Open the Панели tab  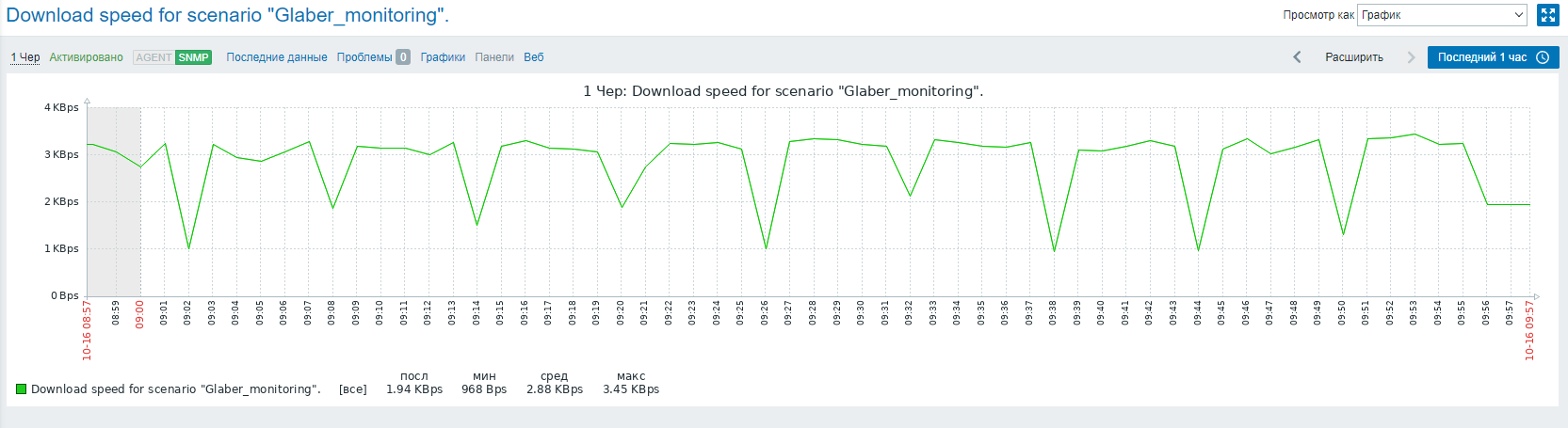click(494, 57)
